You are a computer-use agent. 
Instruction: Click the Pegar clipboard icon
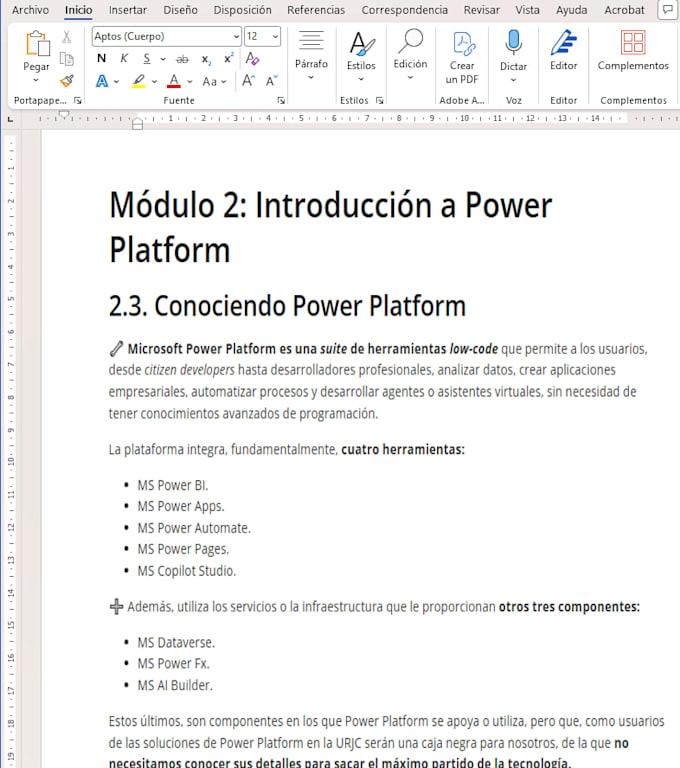coord(37,43)
